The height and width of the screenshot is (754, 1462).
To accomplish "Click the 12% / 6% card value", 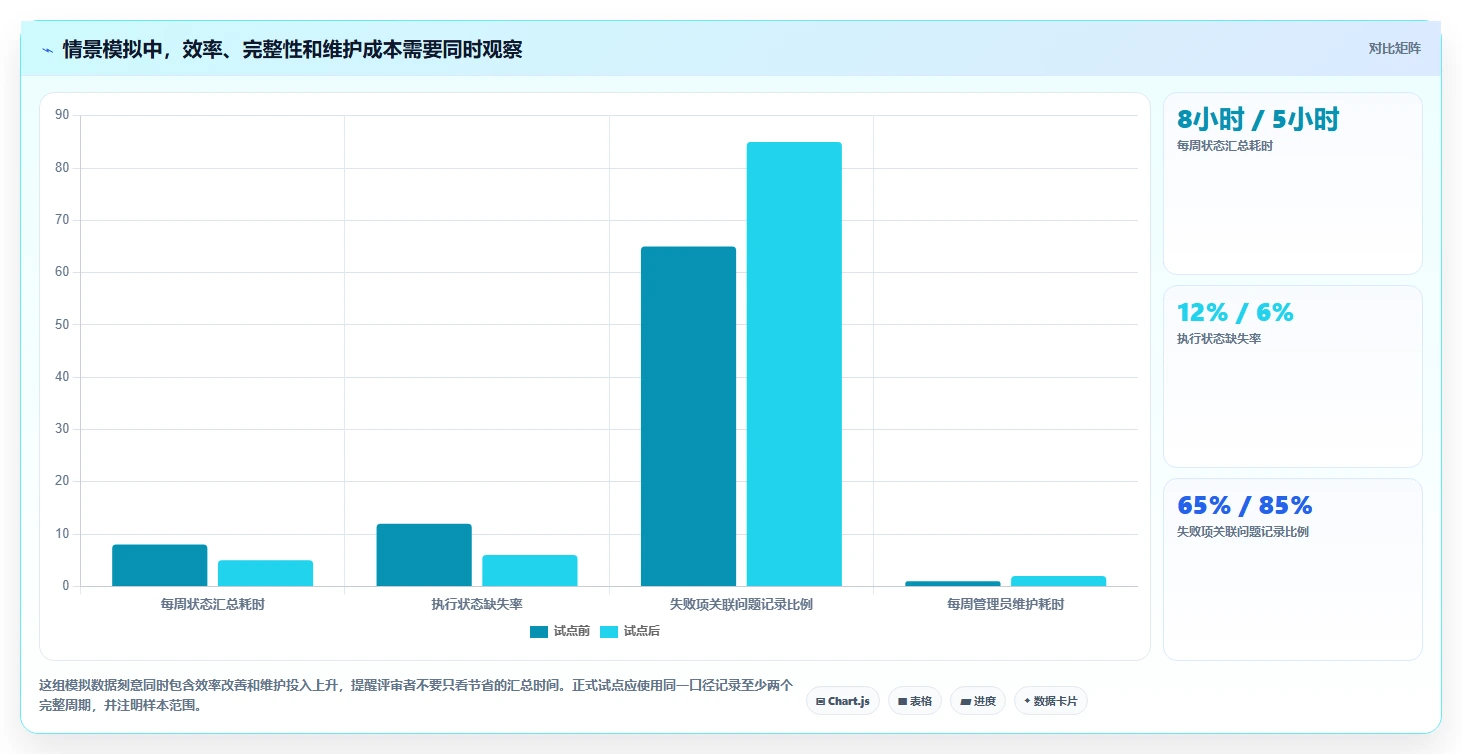I will (x=1235, y=312).
